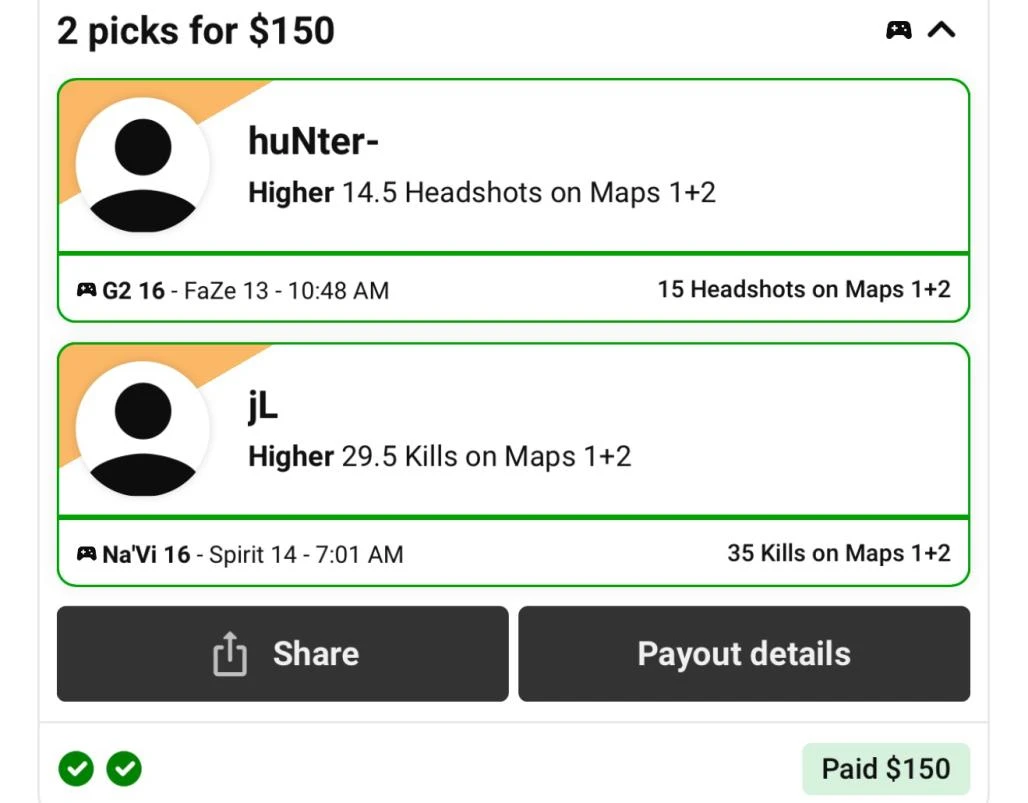
Task: Click the first green checkmark icon
Action: (x=76, y=768)
